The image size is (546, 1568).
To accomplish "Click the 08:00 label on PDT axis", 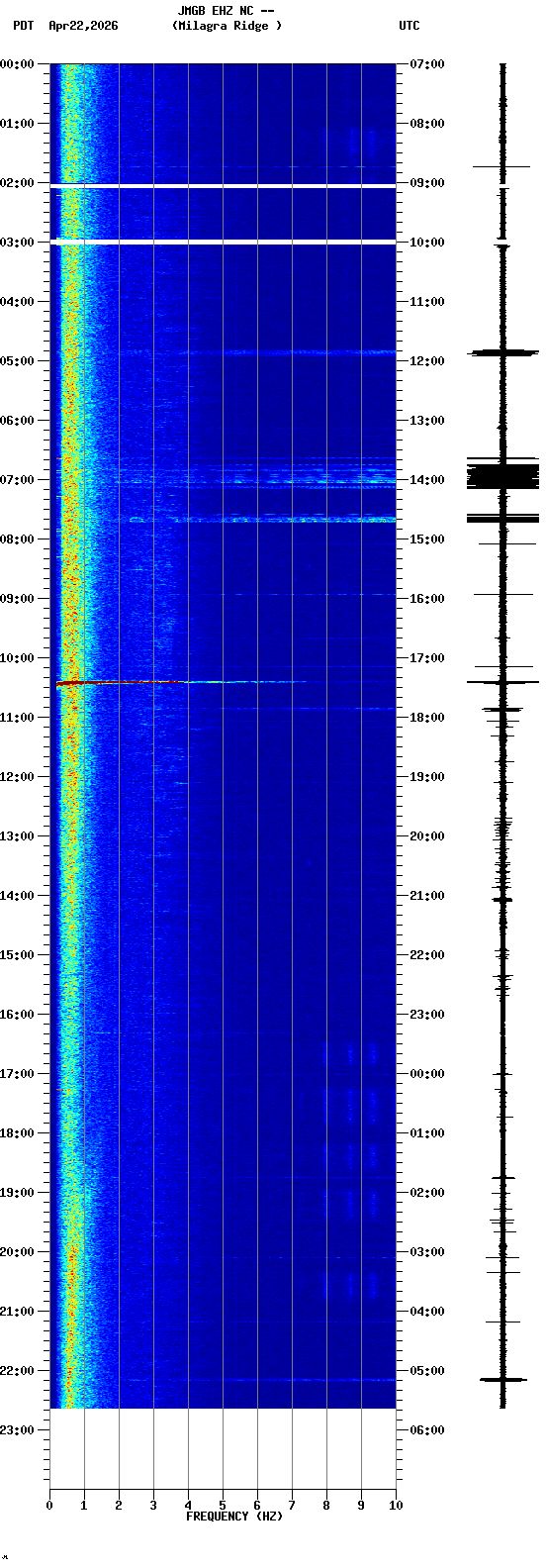I will click(17, 539).
